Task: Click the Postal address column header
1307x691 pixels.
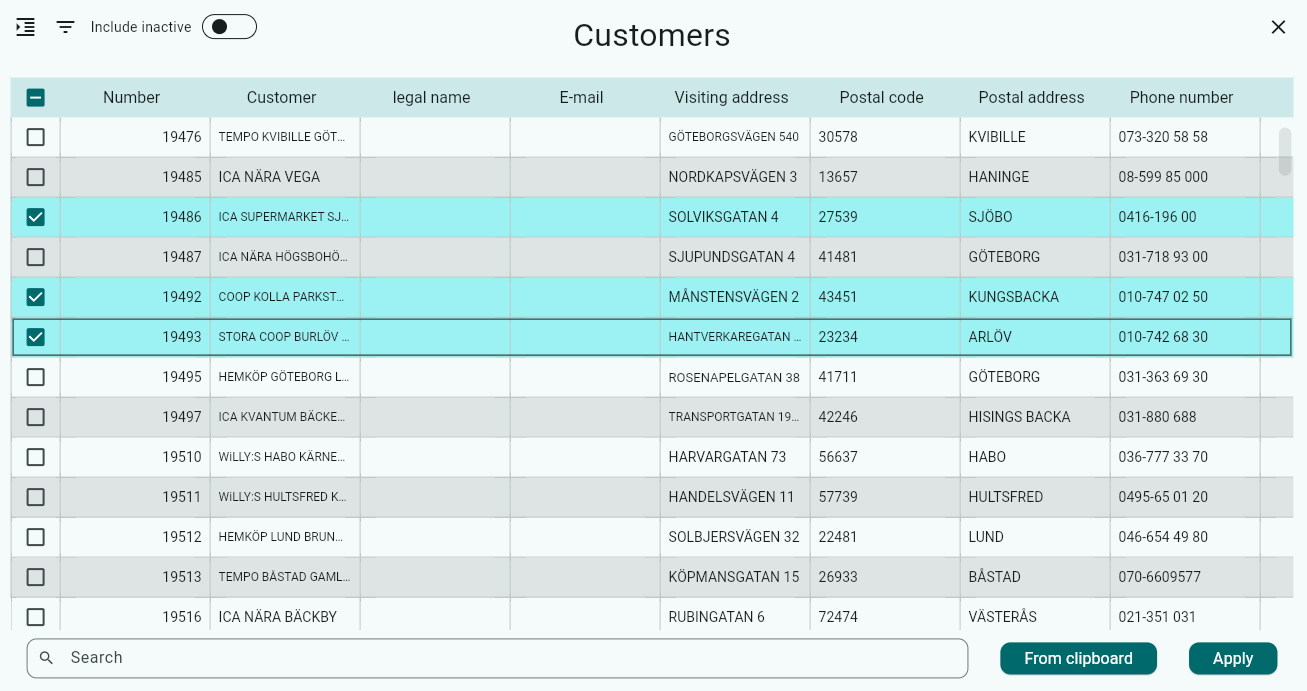Action: pos(1032,97)
